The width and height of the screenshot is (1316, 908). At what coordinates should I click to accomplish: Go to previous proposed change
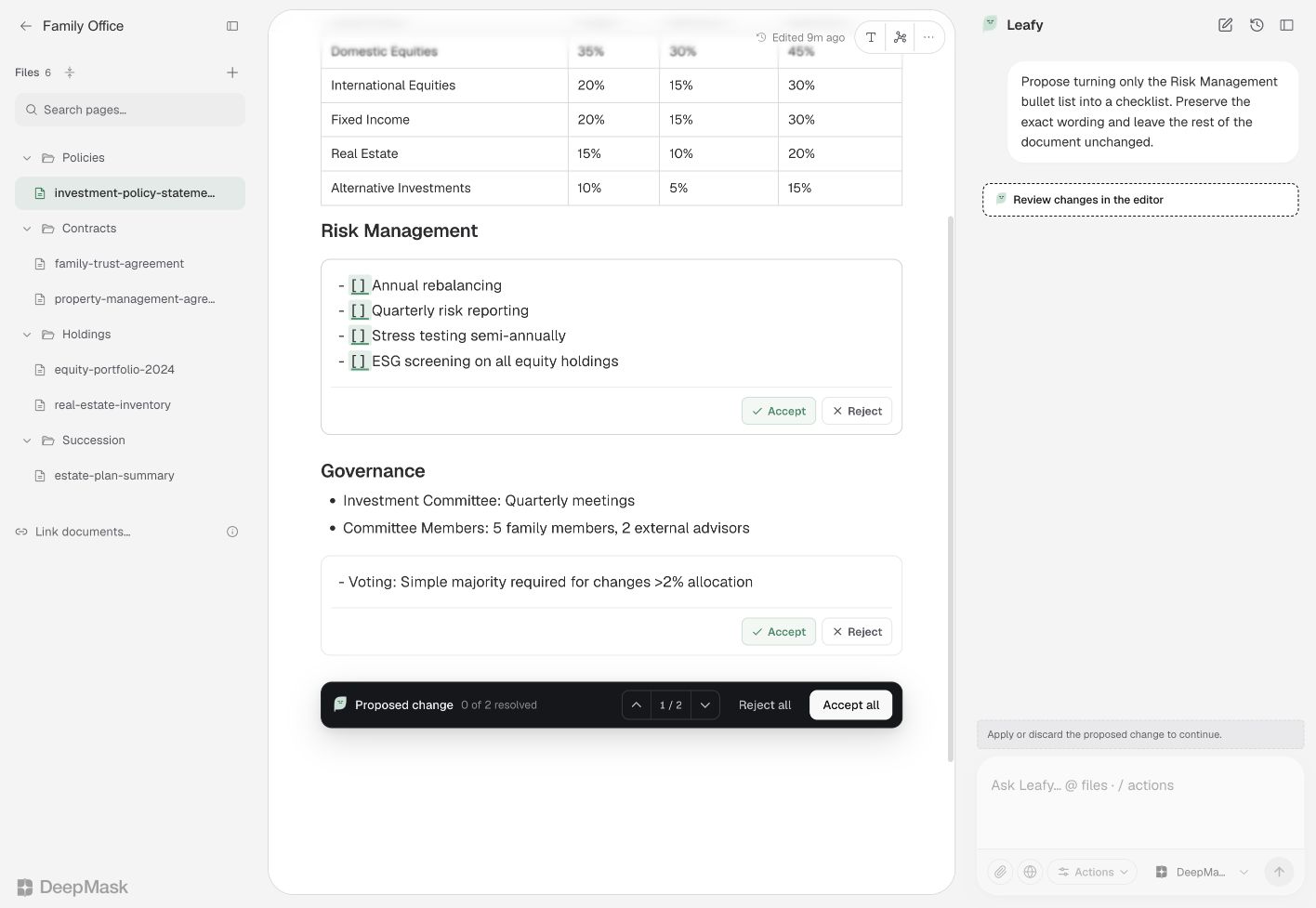coord(637,705)
